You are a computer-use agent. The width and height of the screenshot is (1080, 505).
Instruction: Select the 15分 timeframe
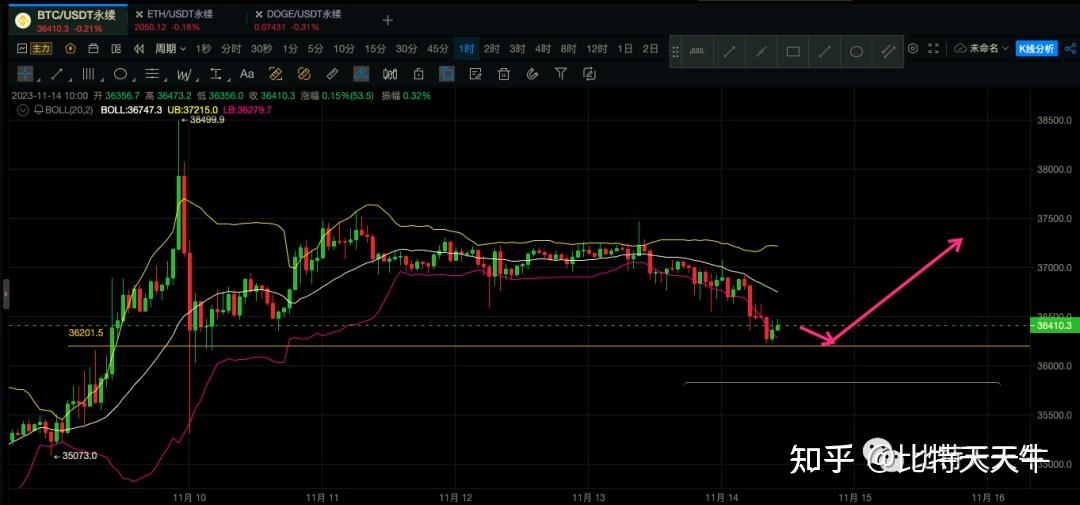[x=375, y=49]
